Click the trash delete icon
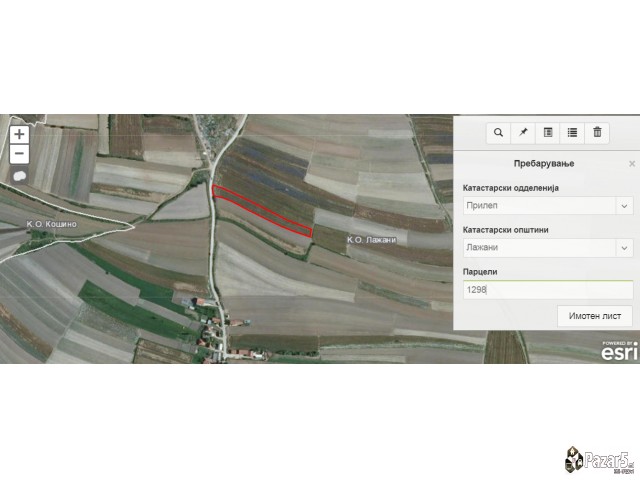The height and width of the screenshot is (480, 640). click(598, 132)
